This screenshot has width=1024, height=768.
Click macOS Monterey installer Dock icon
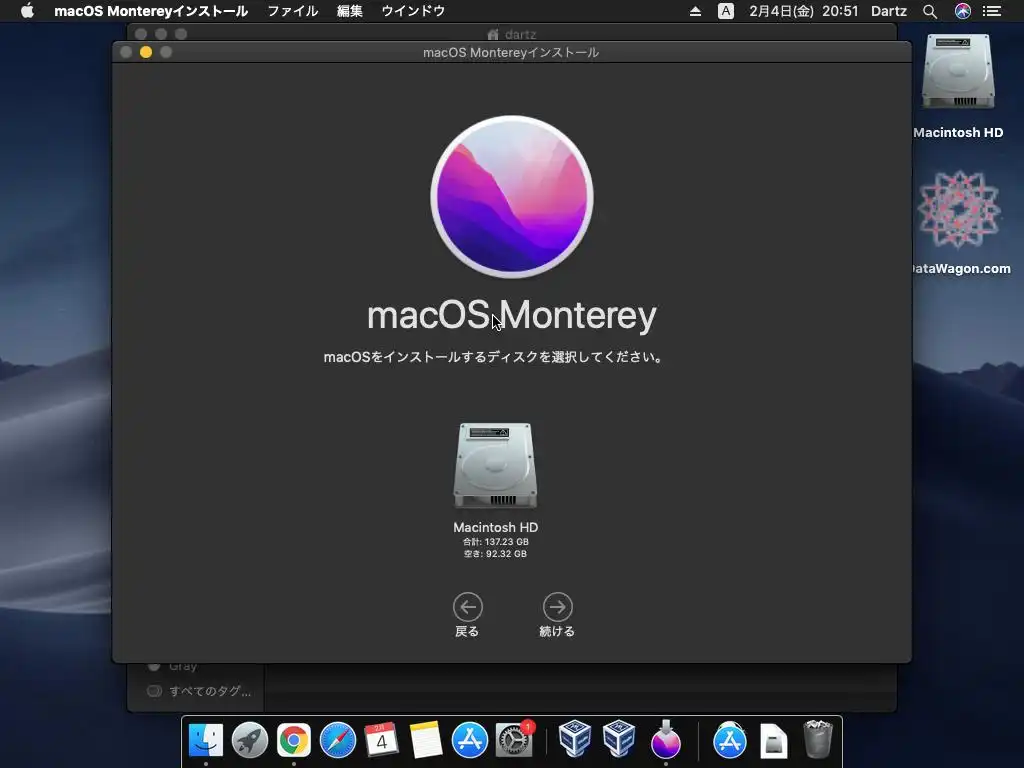click(x=666, y=739)
